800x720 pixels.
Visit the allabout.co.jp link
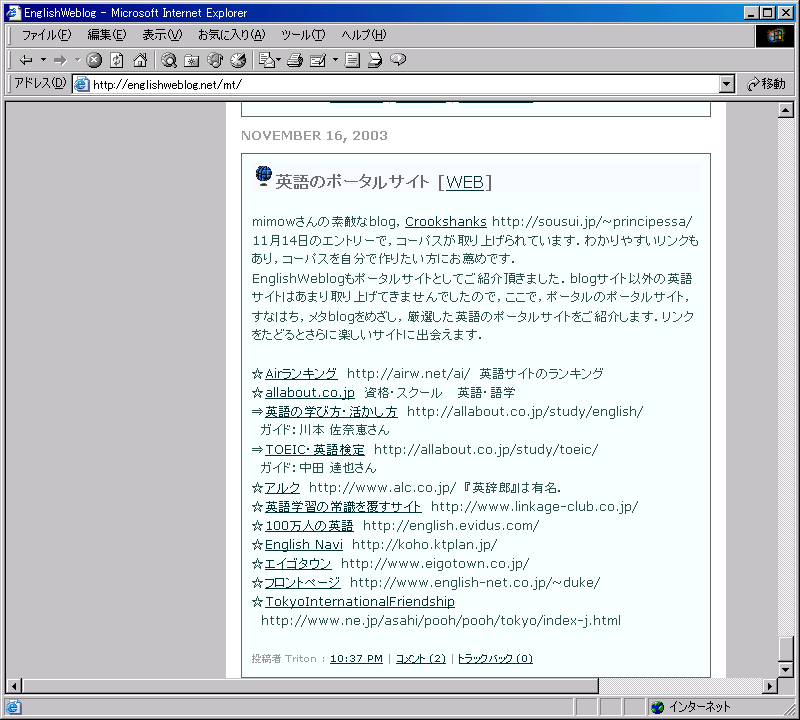point(310,392)
